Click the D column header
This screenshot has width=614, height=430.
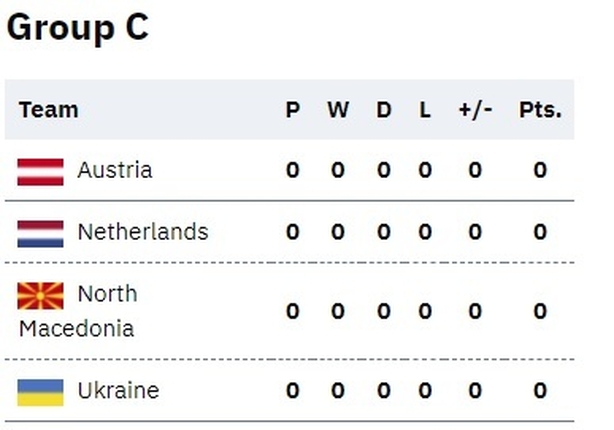click(x=384, y=110)
